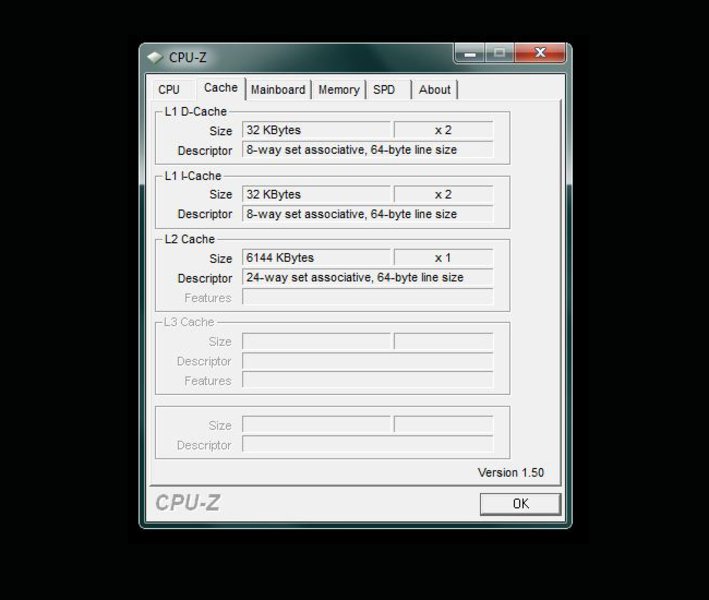This screenshot has height=600, width=709.
Task: Show the About tab
Action: click(435, 90)
